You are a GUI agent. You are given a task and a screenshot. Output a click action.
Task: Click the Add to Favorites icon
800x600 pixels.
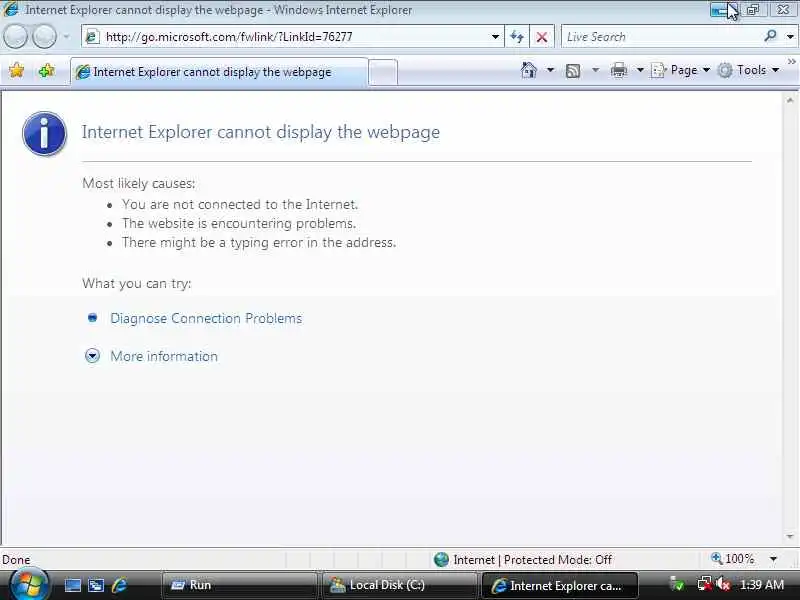[46, 70]
